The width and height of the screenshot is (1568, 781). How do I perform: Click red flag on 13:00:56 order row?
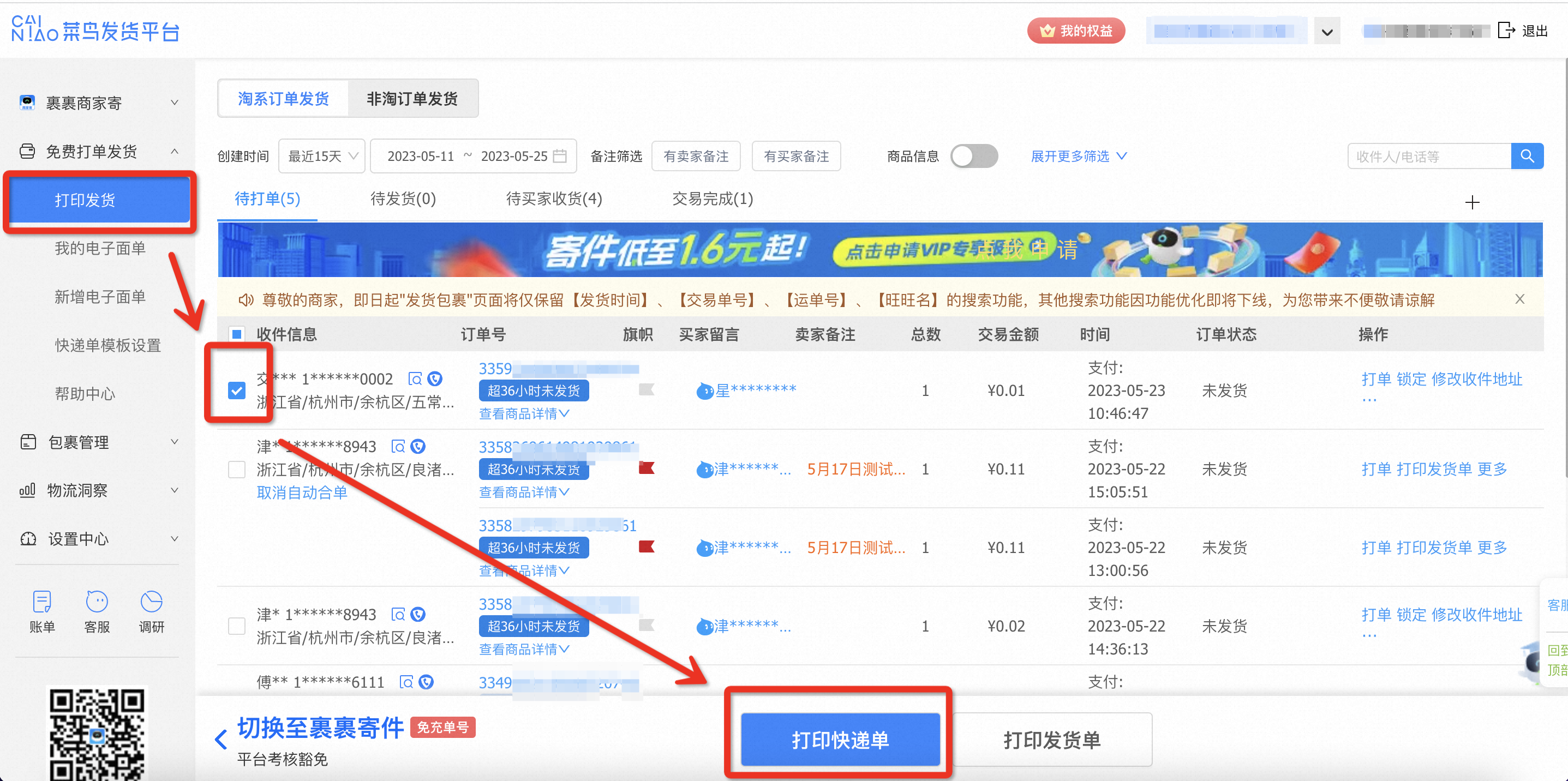point(646,546)
